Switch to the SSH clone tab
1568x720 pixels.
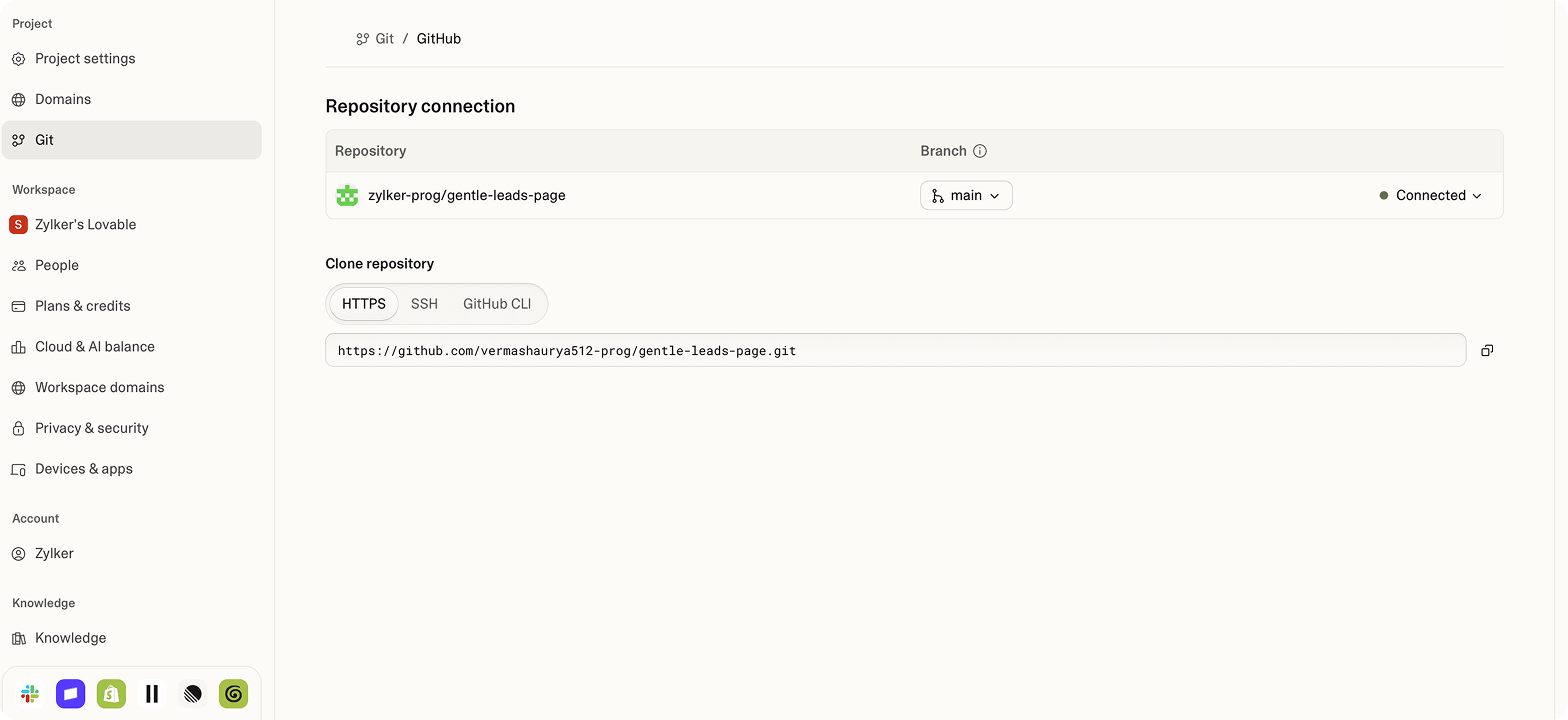[x=424, y=304]
